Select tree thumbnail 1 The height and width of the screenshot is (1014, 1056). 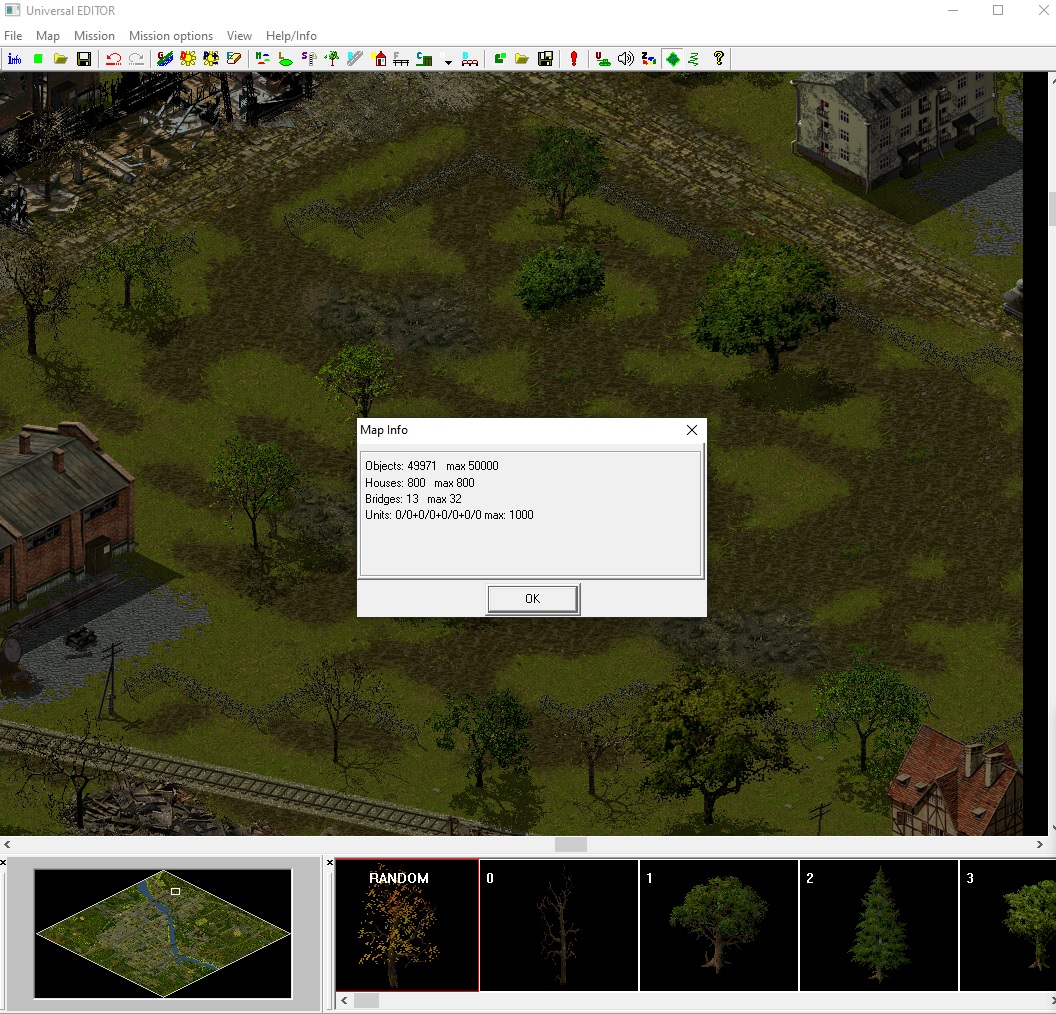(719, 925)
